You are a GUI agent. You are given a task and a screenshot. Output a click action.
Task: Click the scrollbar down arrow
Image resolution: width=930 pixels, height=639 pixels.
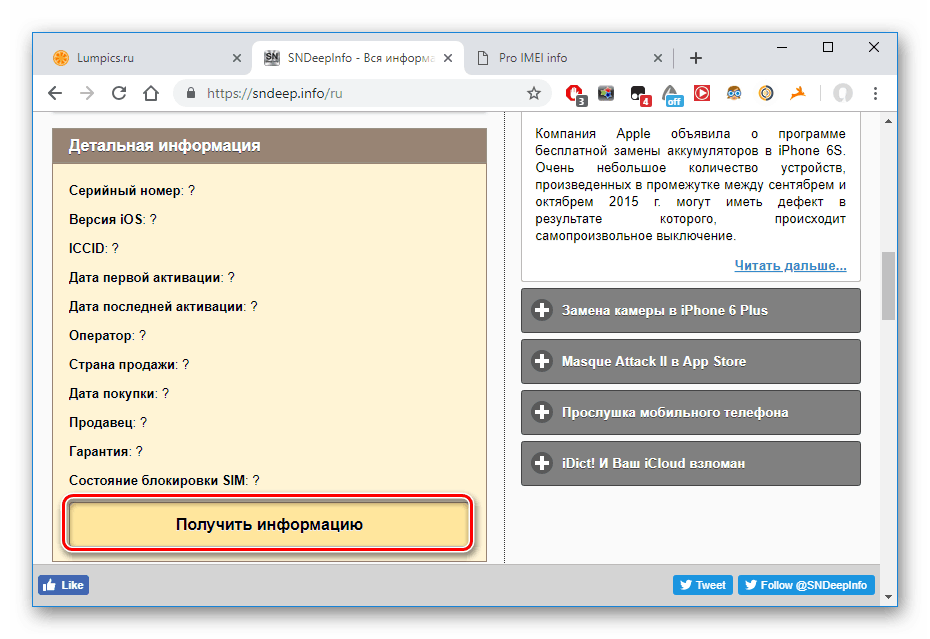pyautogui.click(x=888, y=597)
